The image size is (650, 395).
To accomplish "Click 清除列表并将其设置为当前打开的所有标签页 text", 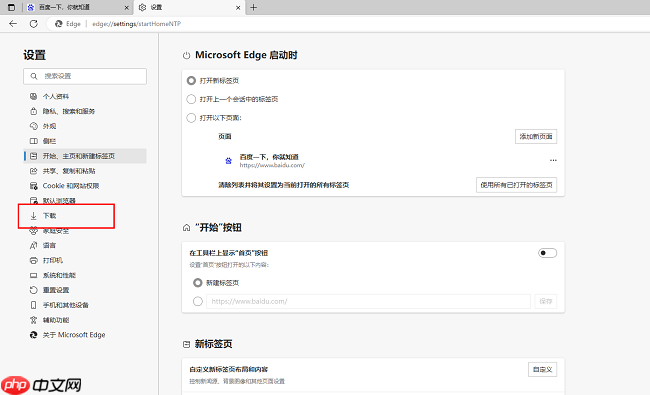I will [284, 185].
